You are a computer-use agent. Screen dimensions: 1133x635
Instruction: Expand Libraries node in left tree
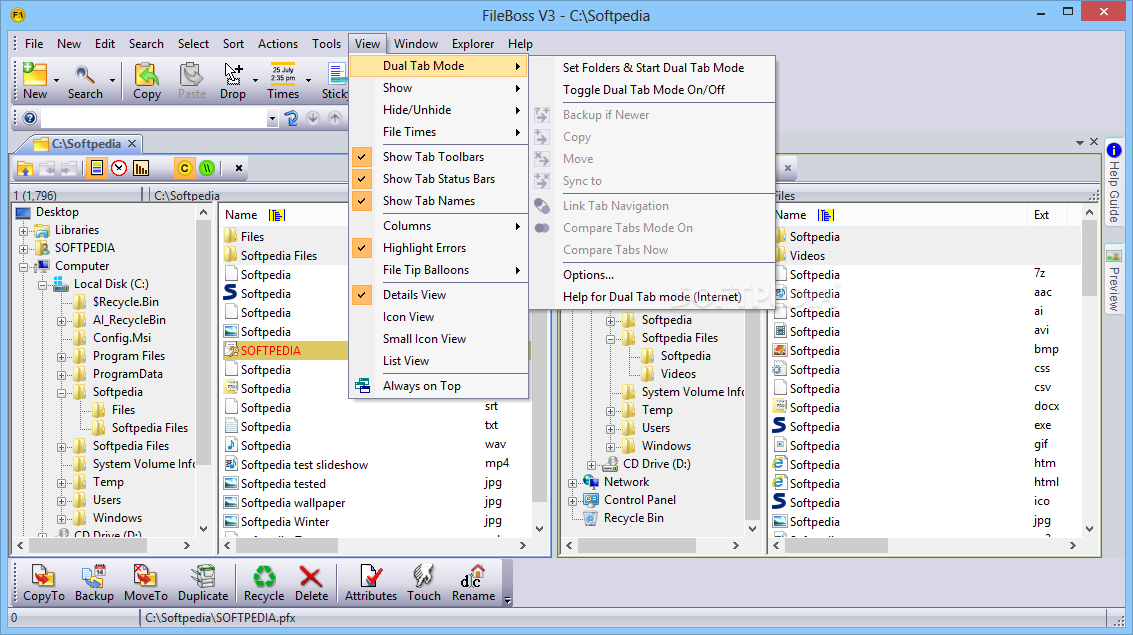(x=24, y=231)
